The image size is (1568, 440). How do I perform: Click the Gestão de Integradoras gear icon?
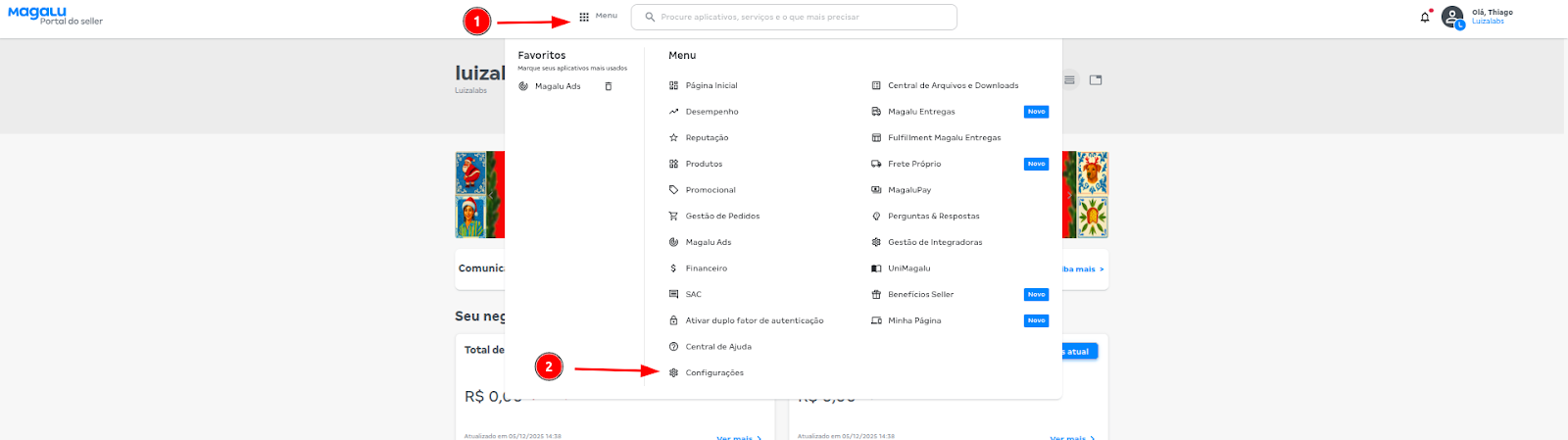(x=876, y=242)
